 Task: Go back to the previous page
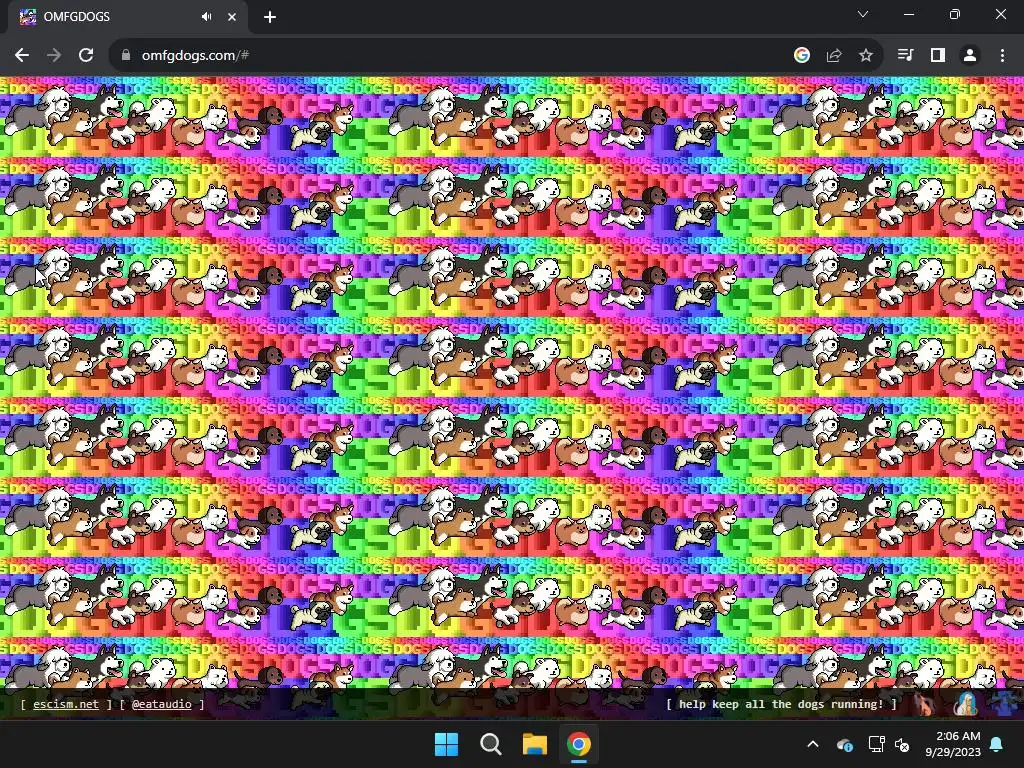click(22, 56)
